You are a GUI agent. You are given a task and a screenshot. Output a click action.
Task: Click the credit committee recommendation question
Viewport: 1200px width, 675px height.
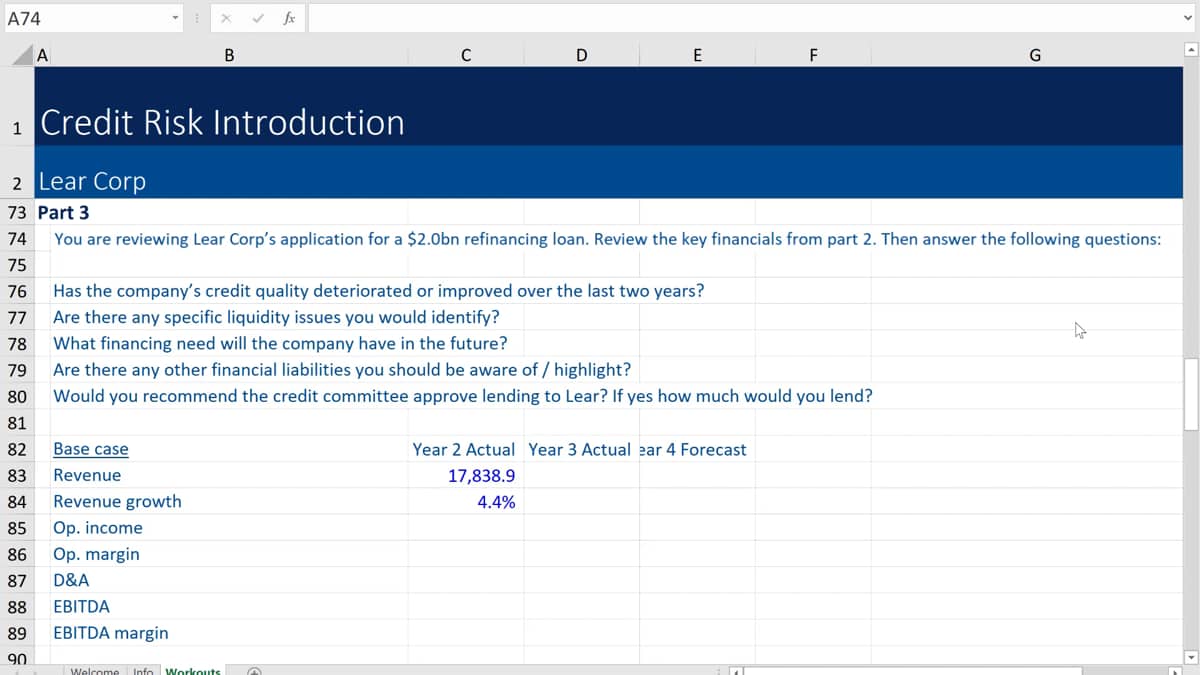point(462,396)
